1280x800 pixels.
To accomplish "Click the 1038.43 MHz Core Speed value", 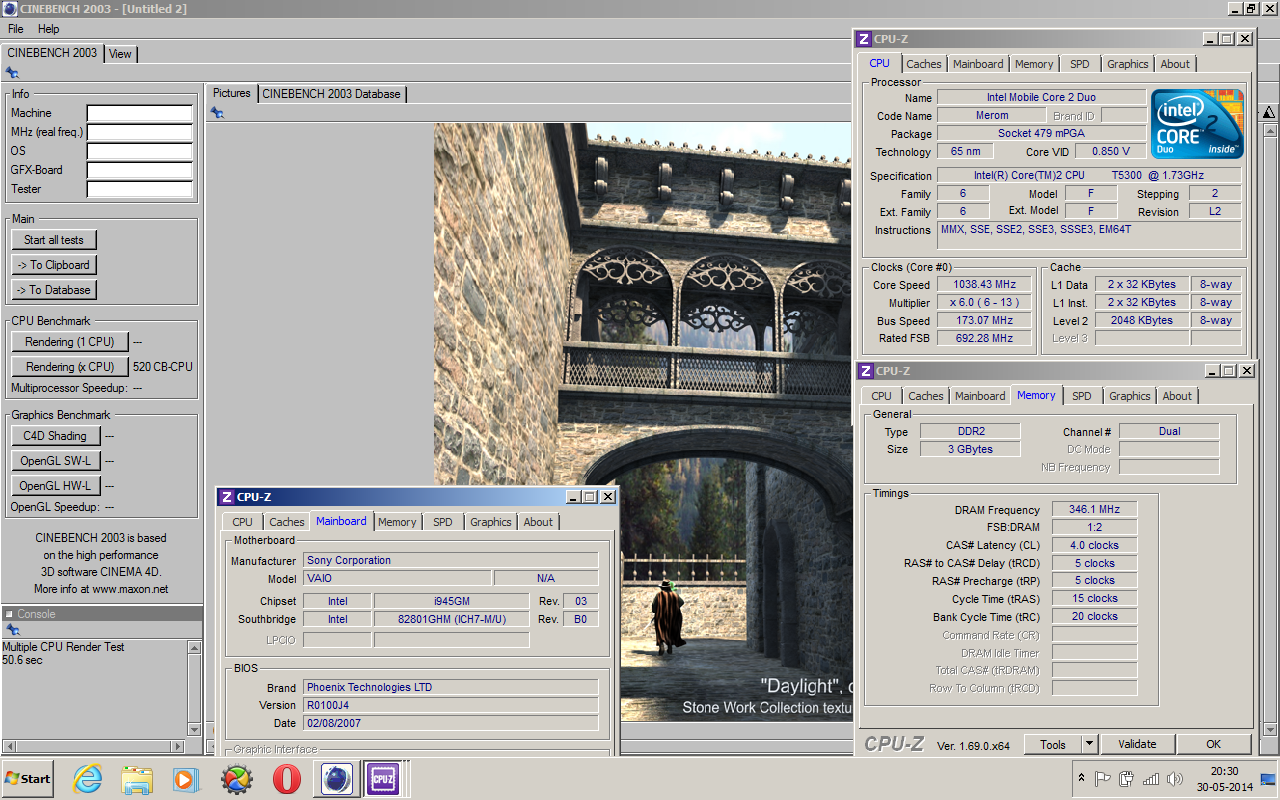I will [984, 285].
